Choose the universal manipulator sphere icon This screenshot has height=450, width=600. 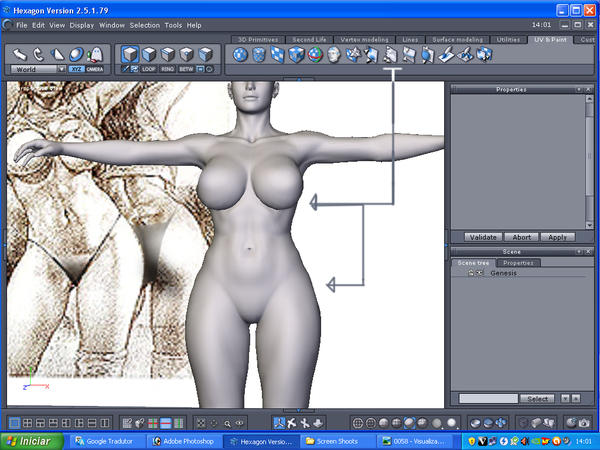(76, 54)
